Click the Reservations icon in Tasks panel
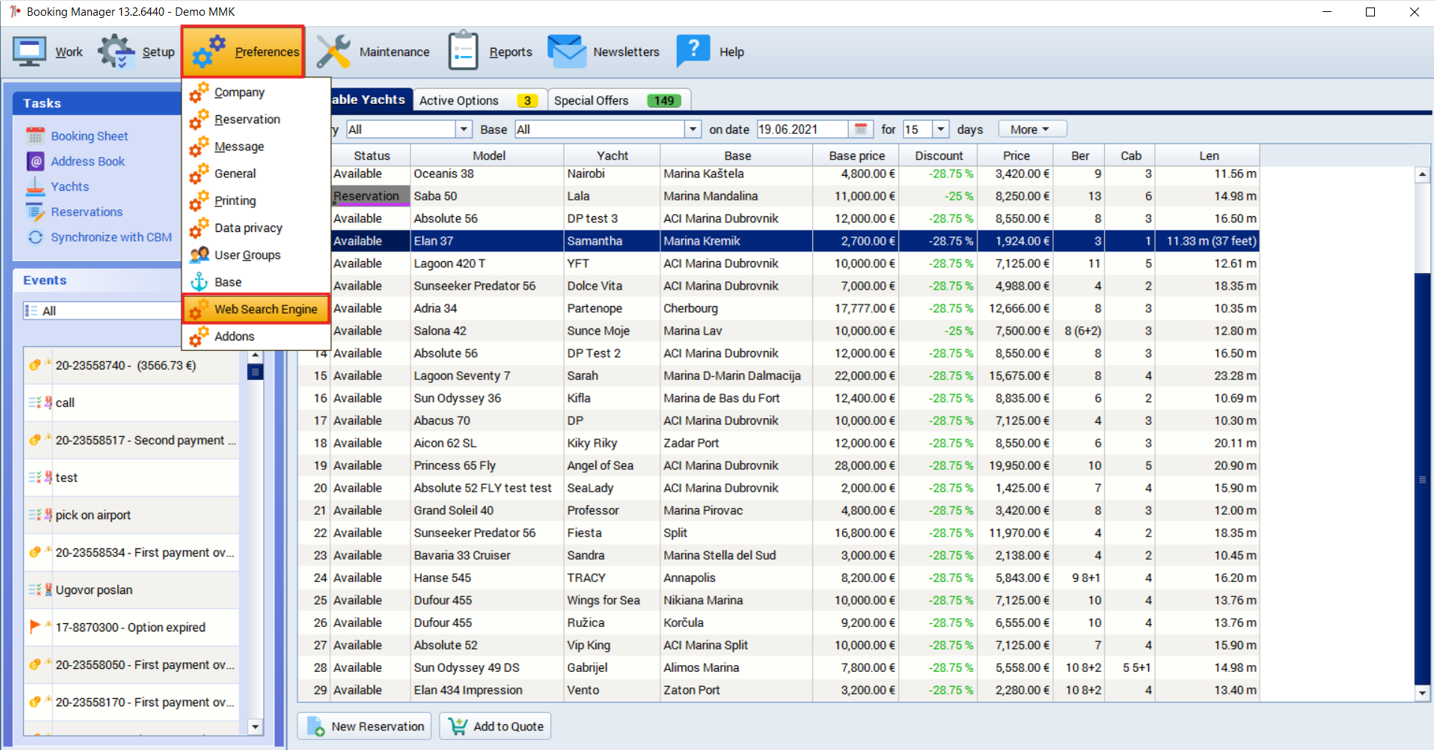This screenshot has width=1435, height=750. pos(35,212)
